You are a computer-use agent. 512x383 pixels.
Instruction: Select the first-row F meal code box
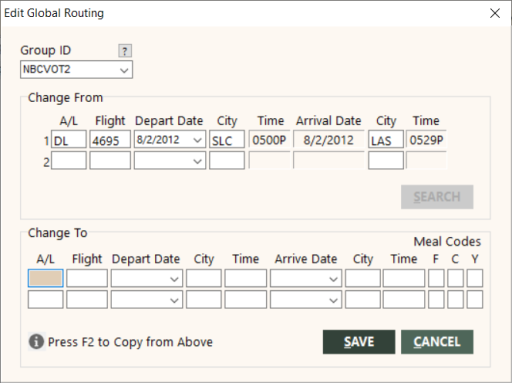tap(436, 278)
